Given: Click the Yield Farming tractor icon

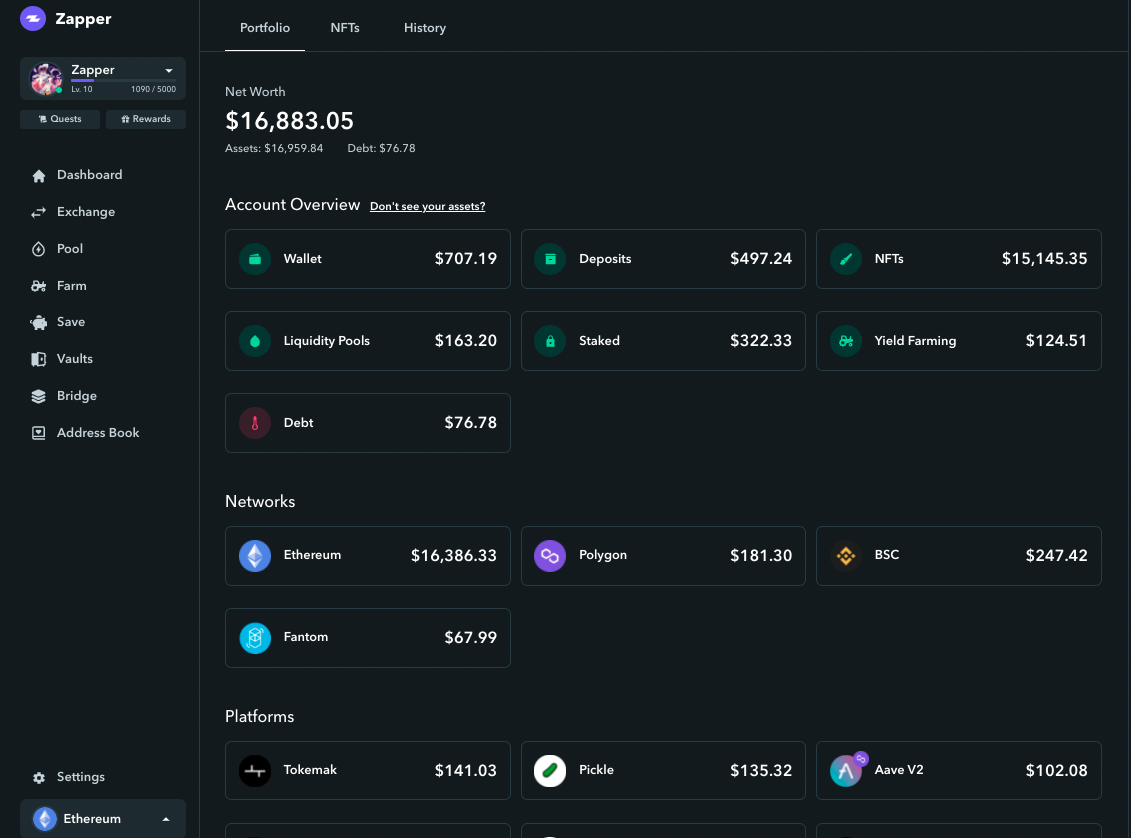Looking at the screenshot, I should [845, 341].
